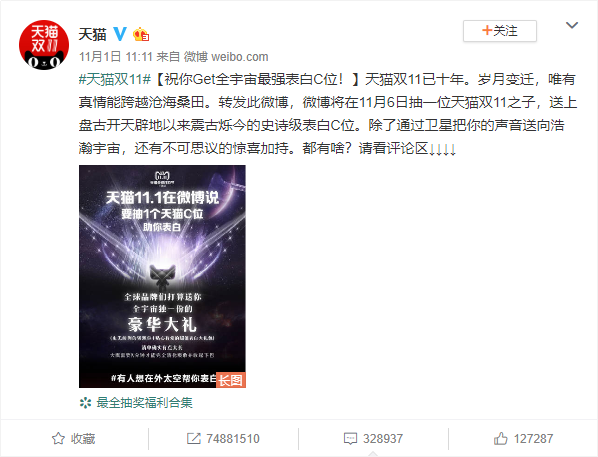Click the comment bubble icon

point(350,439)
